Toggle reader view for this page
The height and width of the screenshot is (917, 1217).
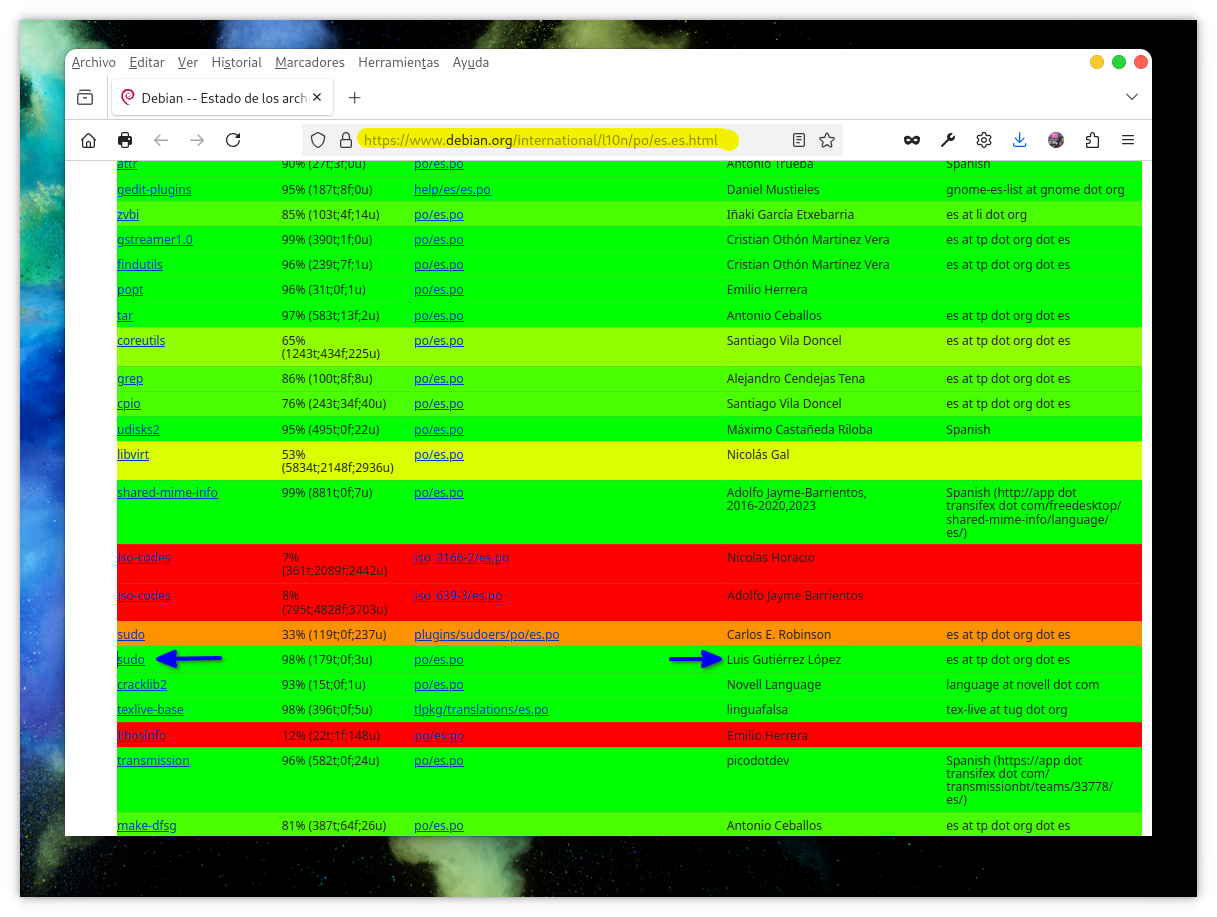pyautogui.click(x=799, y=140)
